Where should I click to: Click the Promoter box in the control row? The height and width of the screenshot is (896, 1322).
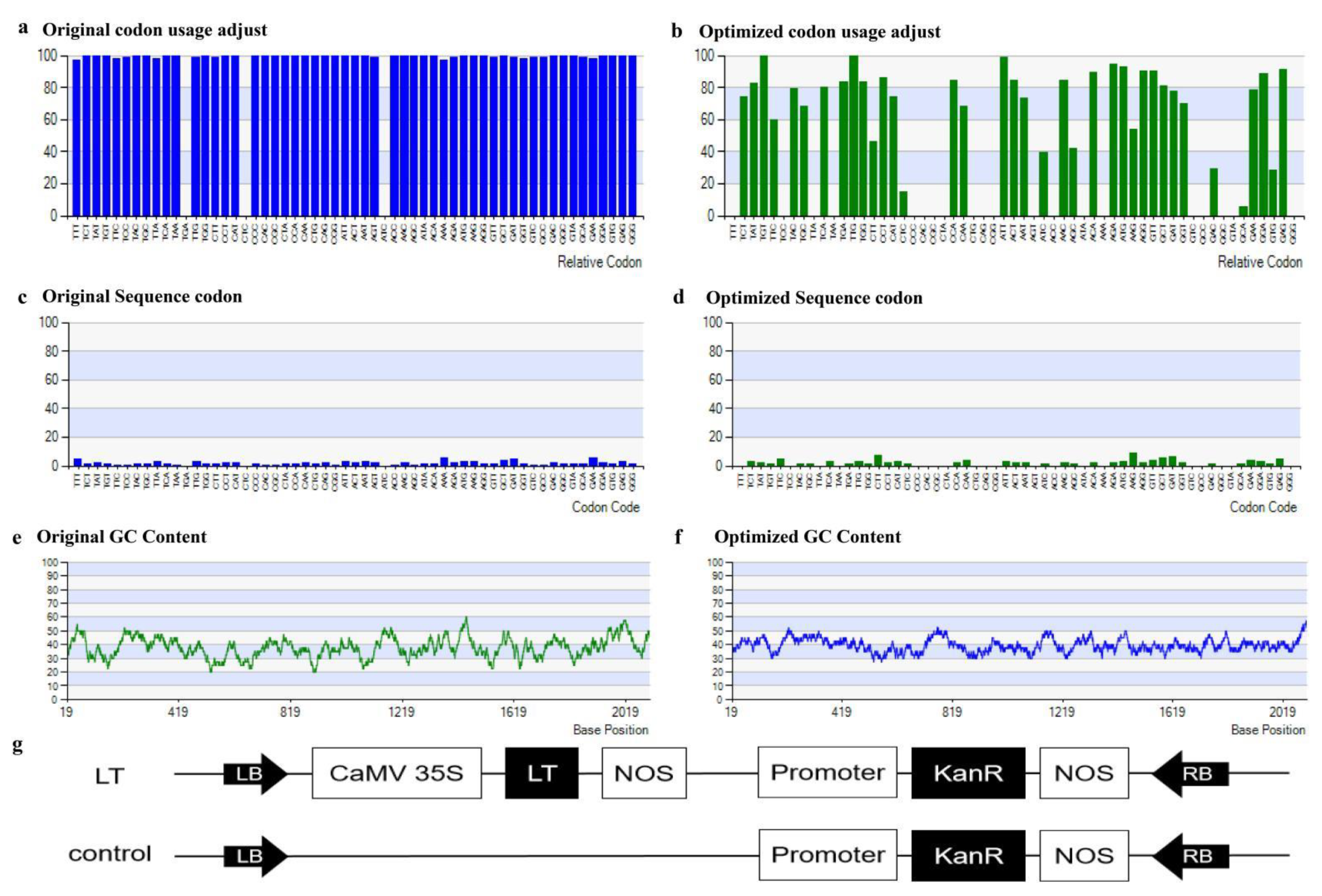[x=828, y=855]
